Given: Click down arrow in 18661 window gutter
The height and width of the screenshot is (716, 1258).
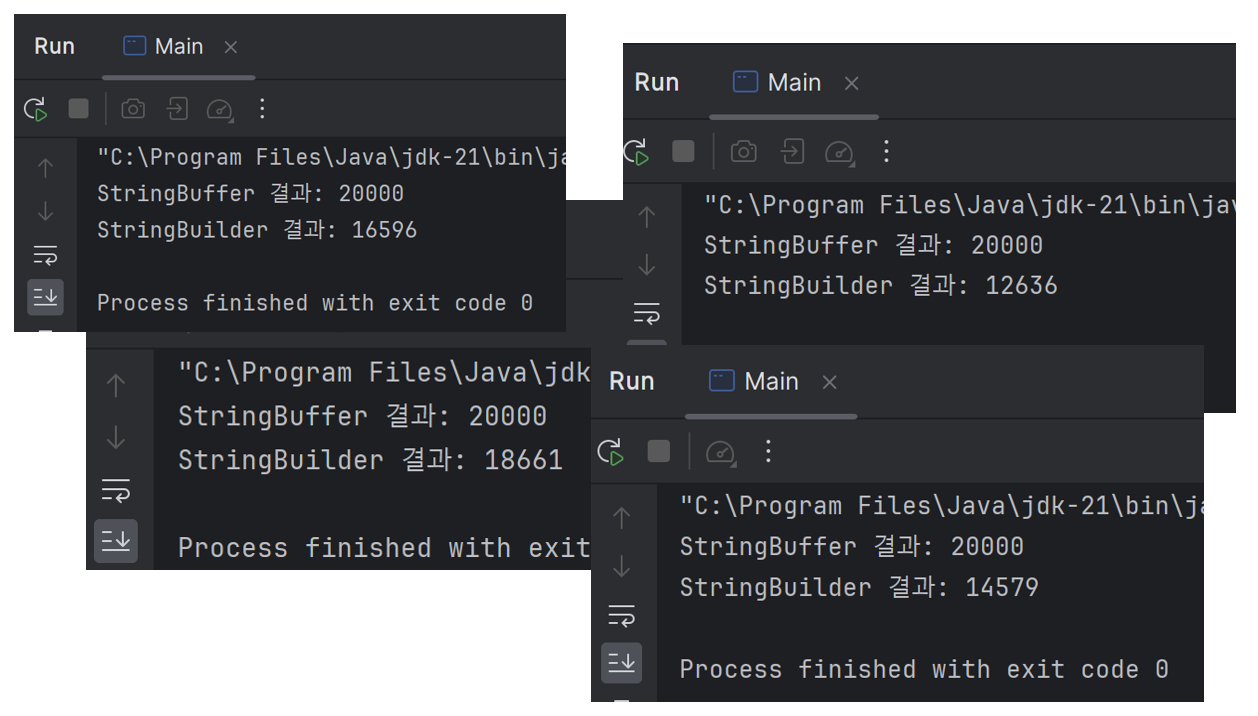Looking at the screenshot, I should 116,437.
